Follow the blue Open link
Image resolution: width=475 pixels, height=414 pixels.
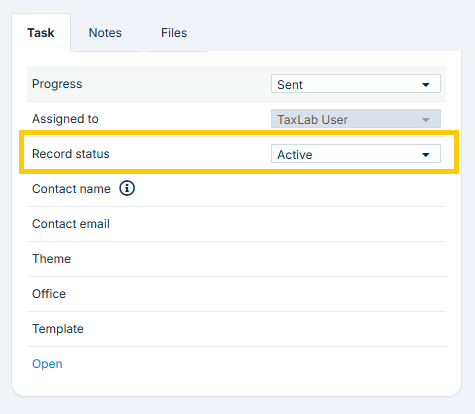[x=47, y=364]
